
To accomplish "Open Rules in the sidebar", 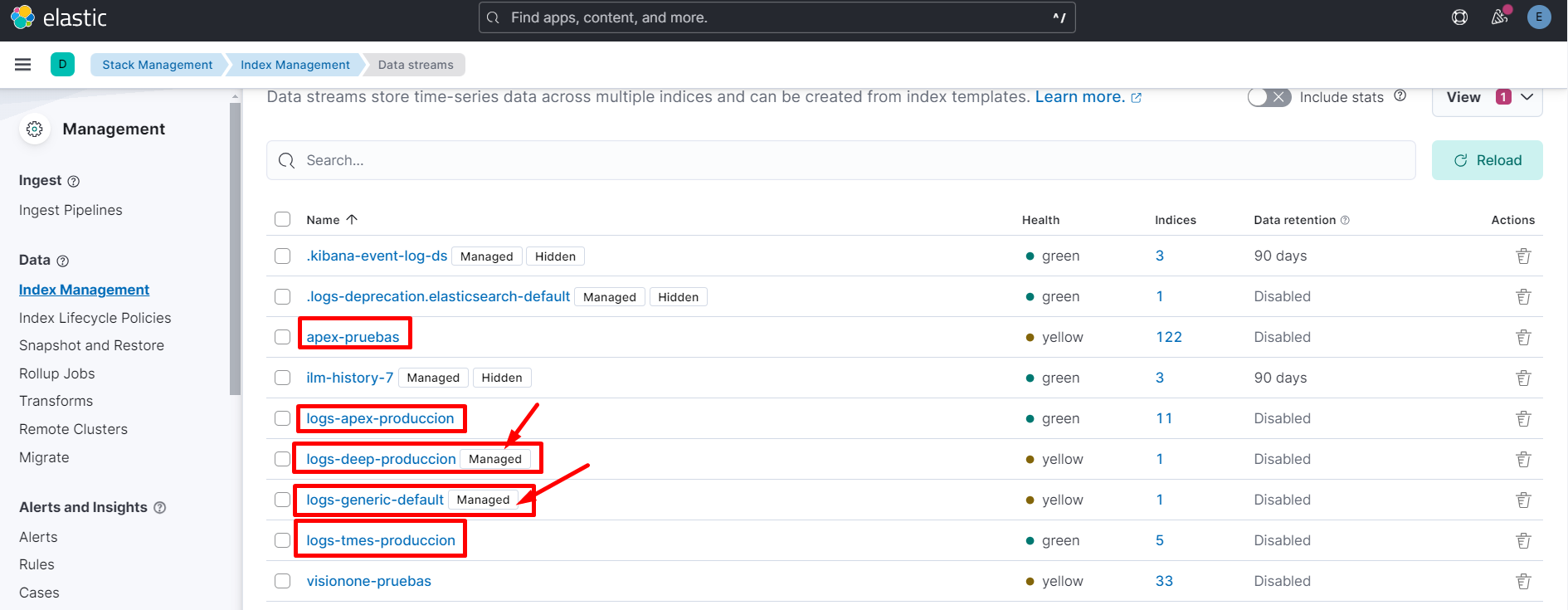I will pos(37,564).
